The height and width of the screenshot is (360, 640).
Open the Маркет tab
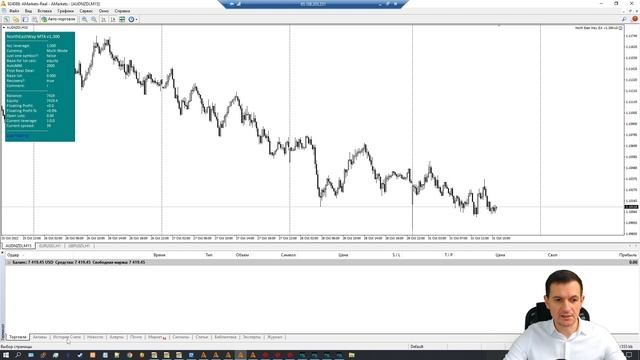(x=157, y=337)
